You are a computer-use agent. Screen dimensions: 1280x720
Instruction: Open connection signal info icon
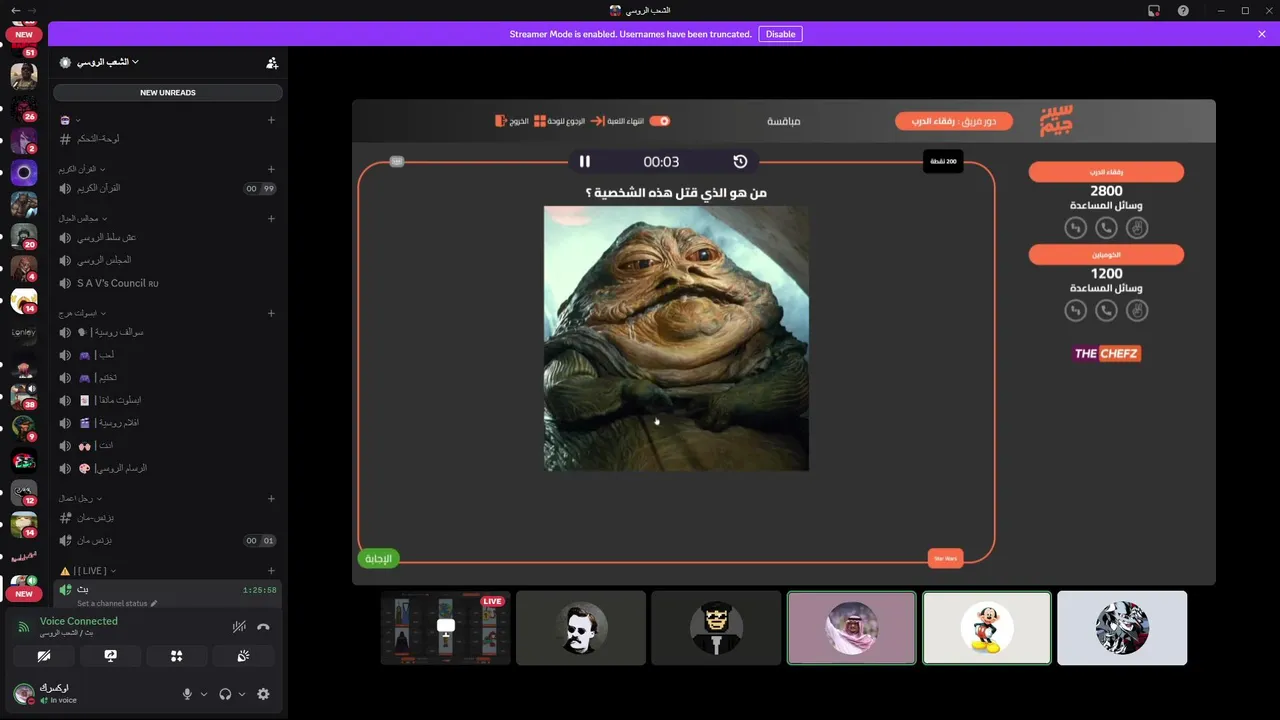pyautogui.click(x=24, y=627)
